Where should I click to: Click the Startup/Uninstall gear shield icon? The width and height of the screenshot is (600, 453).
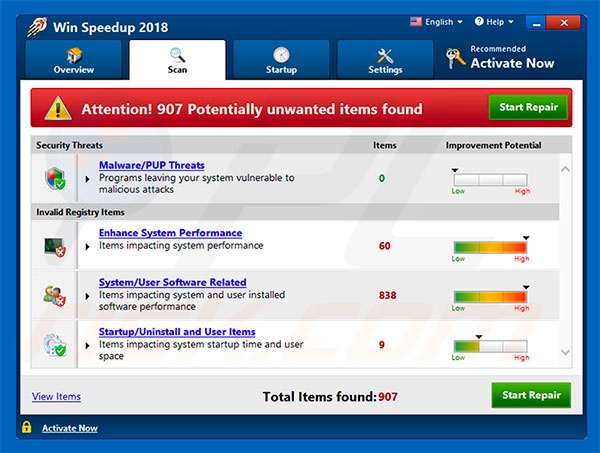pyautogui.click(x=55, y=345)
